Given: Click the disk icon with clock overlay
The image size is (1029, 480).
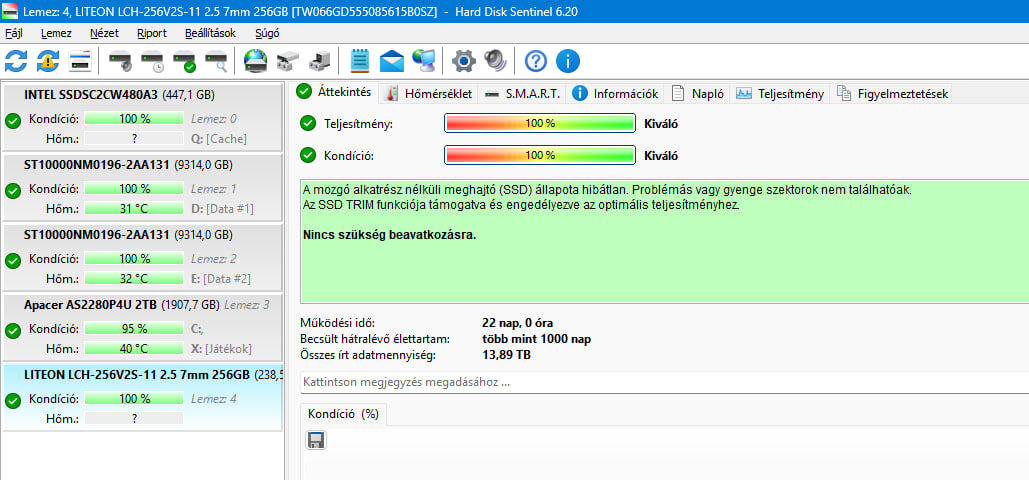Looking at the screenshot, I should [152, 62].
